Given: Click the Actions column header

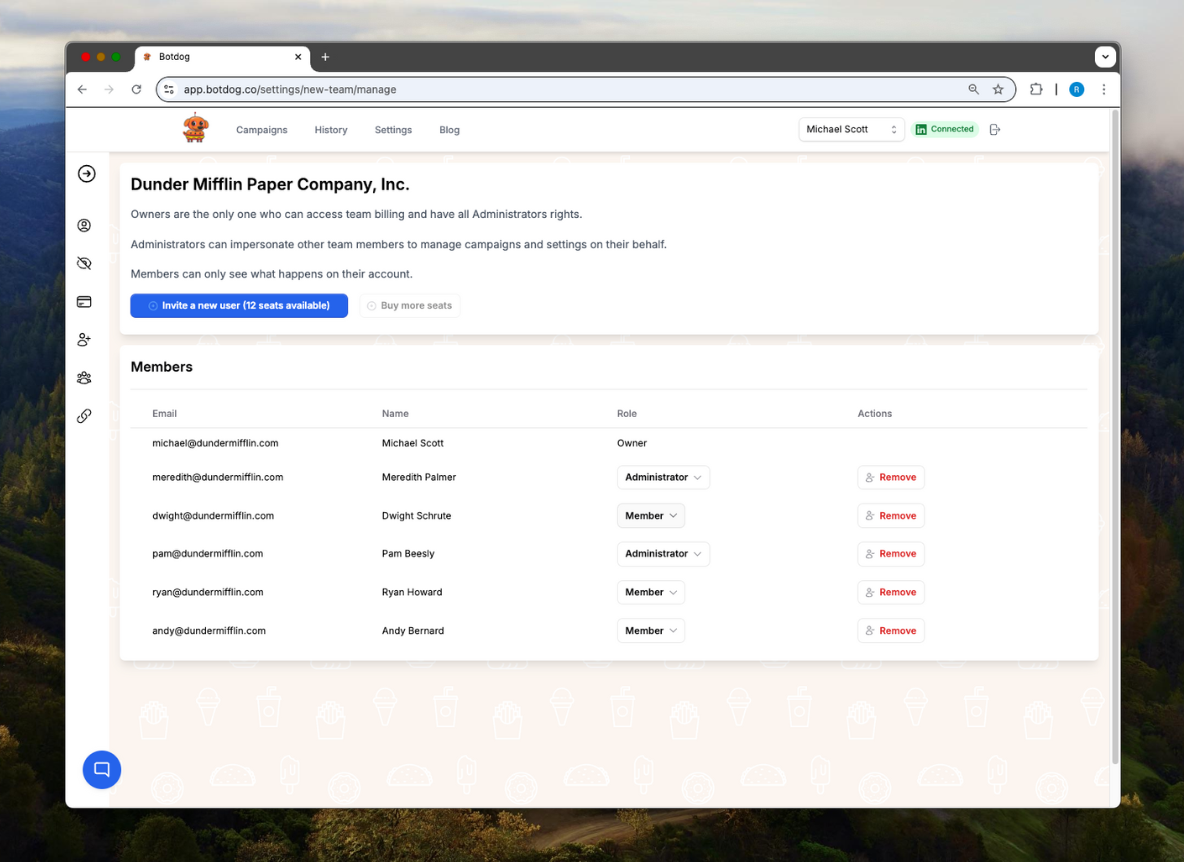Looking at the screenshot, I should [874, 414].
